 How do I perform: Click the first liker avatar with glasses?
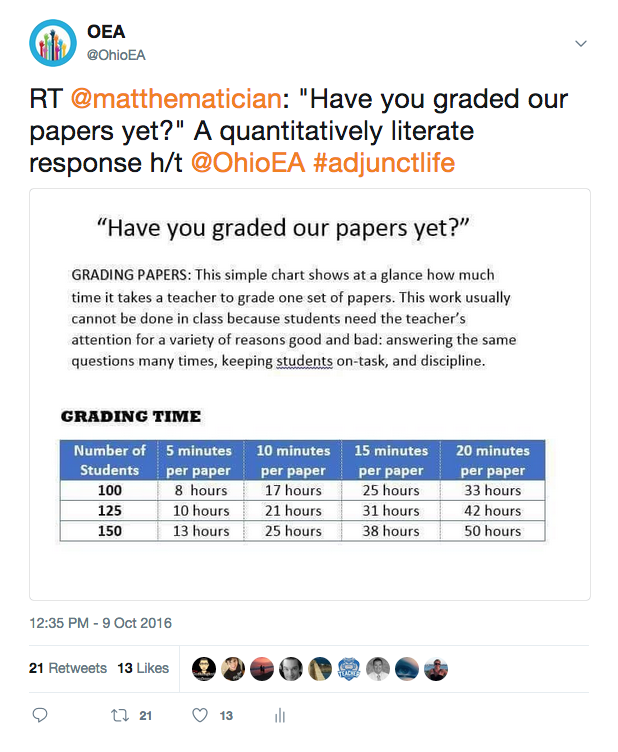pos(204,669)
